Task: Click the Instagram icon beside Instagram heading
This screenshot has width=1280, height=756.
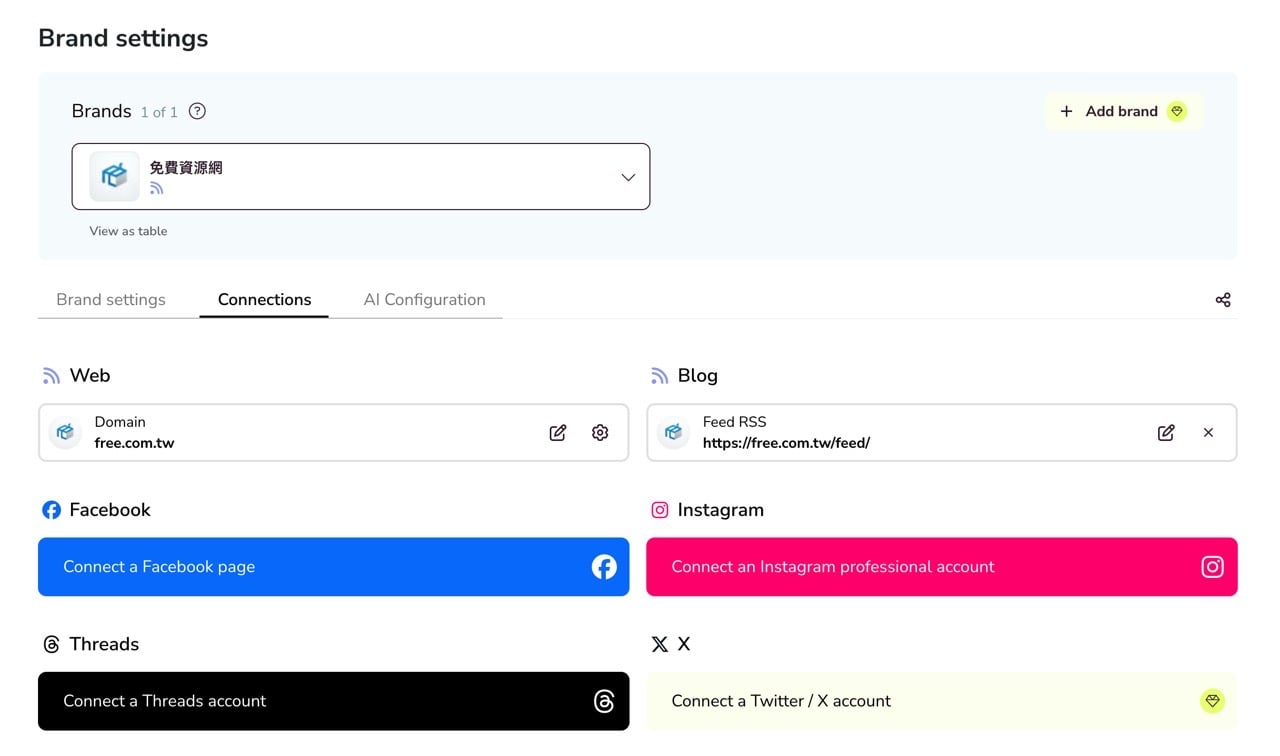Action: pos(660,510)
